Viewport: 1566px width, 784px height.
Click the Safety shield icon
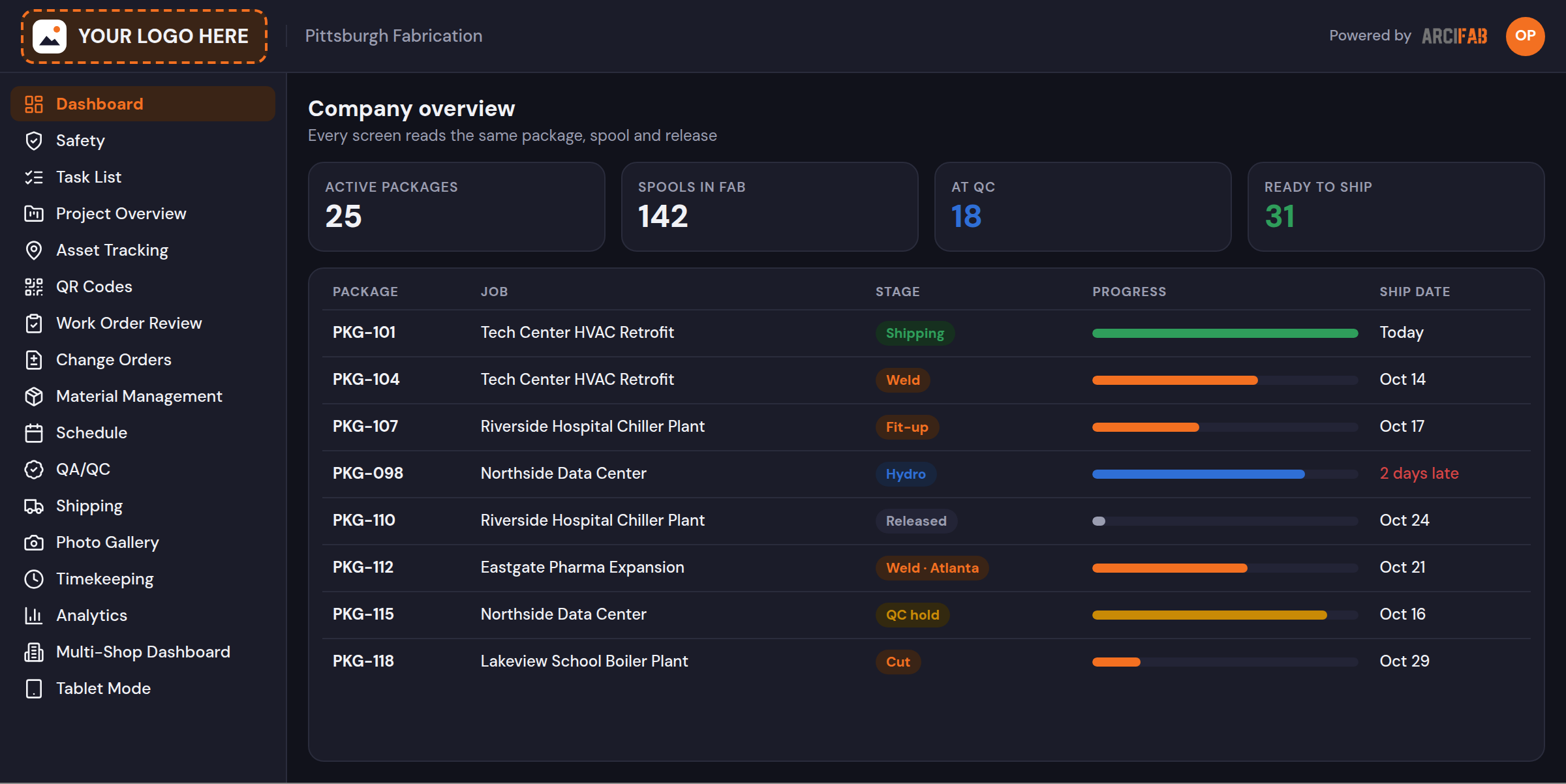[x=34, y=141]
